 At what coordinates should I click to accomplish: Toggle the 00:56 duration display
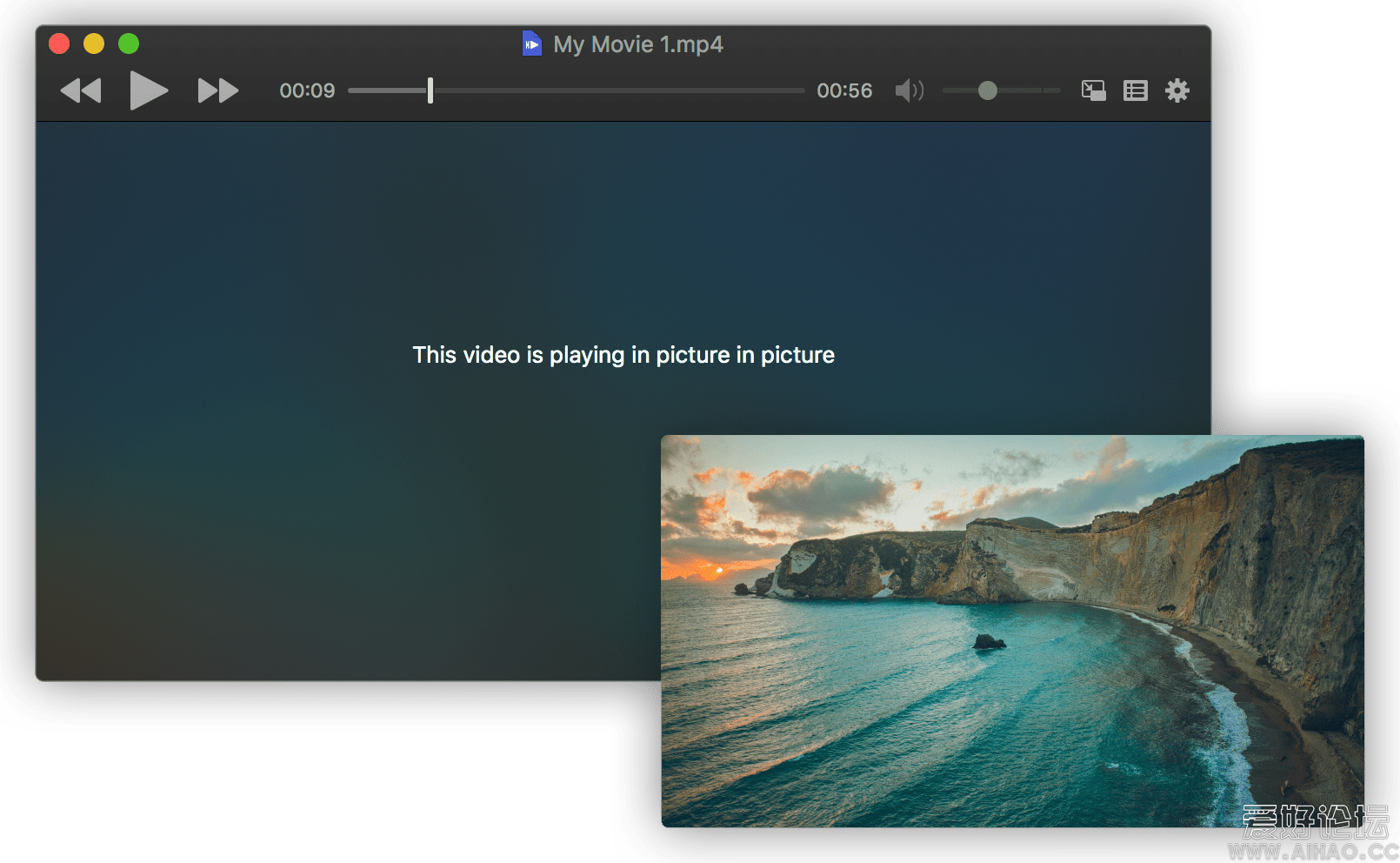coord(843,90)
